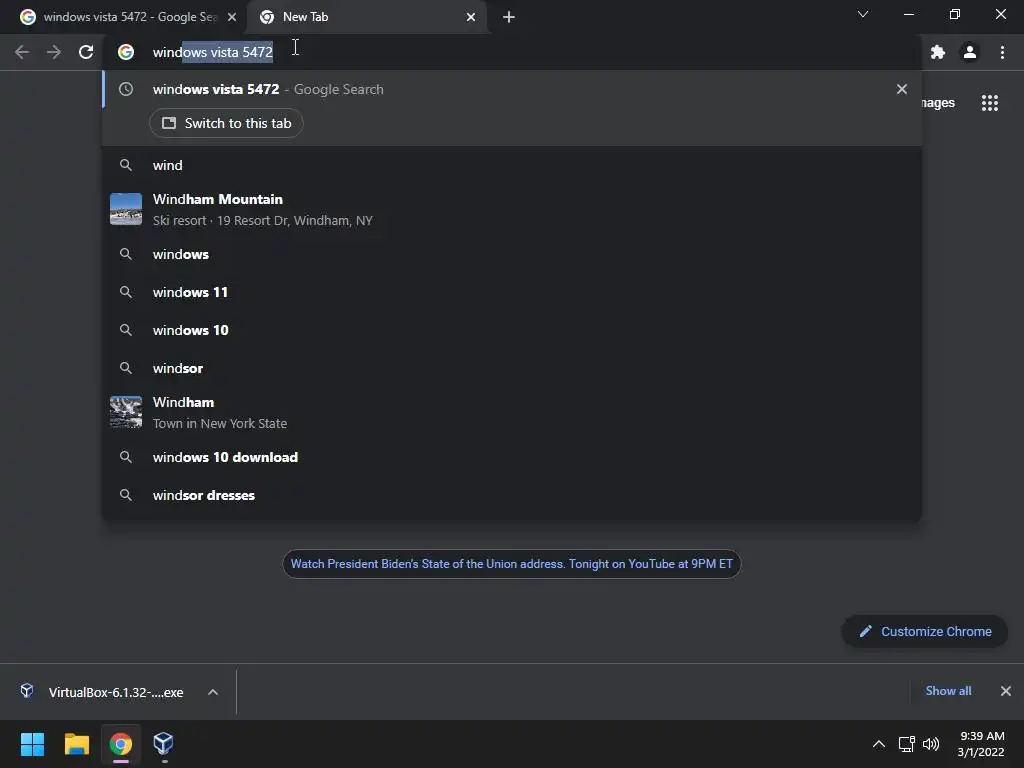
Task: Select the Windham Mountain suggestion
Action: pyautogui.click(x=512, y=210)
